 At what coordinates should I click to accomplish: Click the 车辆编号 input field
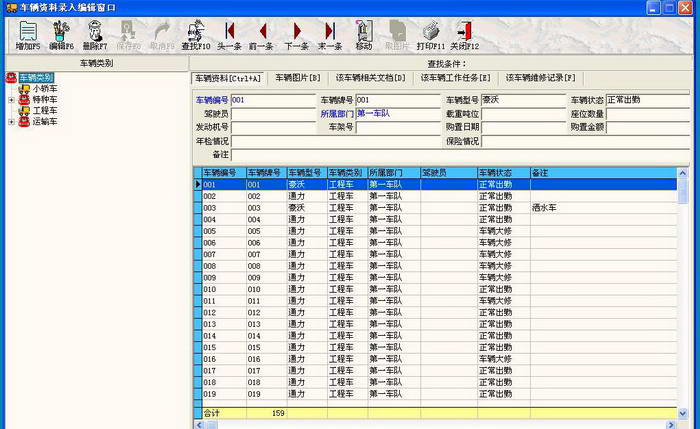coord(273,100)
